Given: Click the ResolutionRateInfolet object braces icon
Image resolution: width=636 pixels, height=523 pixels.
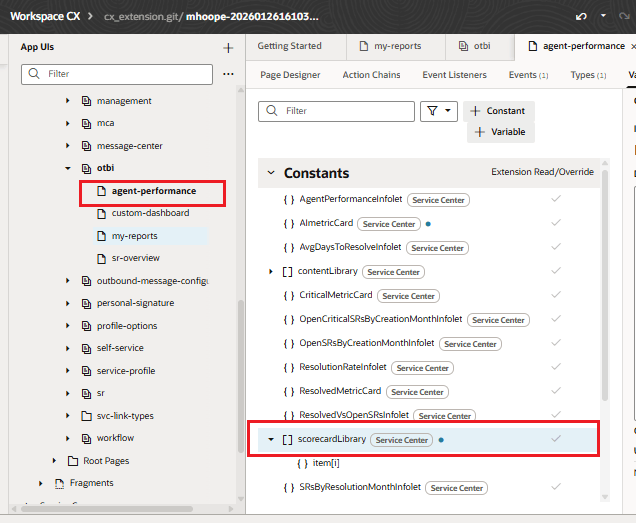Looking at the screenshot, I should pyautogui.click(x=289, y=368).
